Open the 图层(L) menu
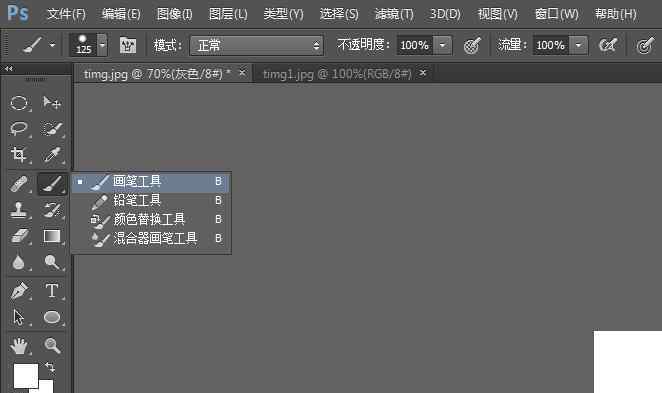662x393 pixels. [228, 14]
